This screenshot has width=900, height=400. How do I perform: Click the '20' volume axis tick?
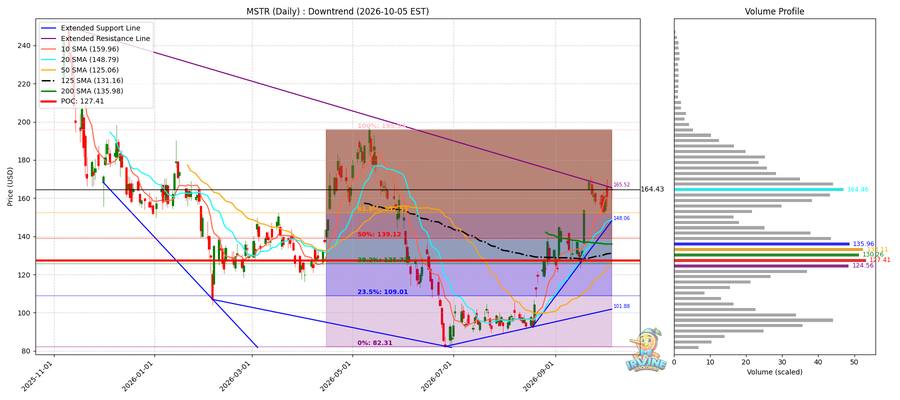point(746,363)
